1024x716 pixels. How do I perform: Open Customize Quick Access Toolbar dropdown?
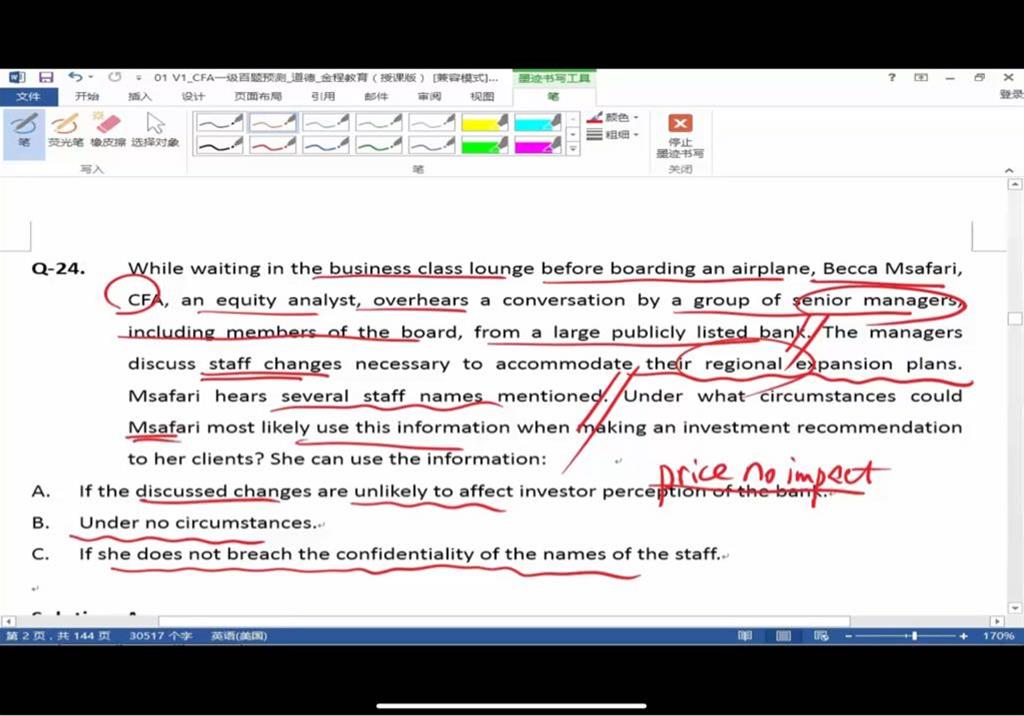click(x=138, y=78)
